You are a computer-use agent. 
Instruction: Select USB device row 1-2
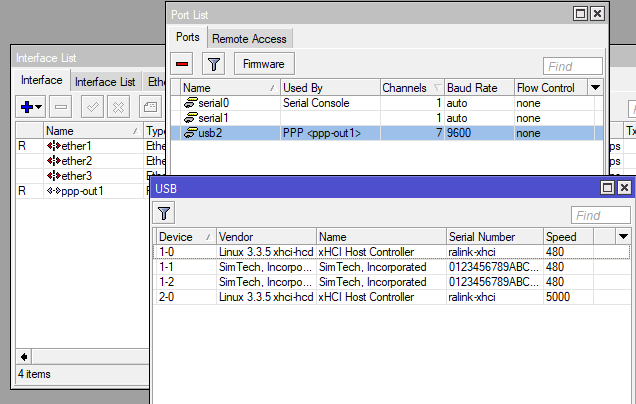[x=392, y=282]
